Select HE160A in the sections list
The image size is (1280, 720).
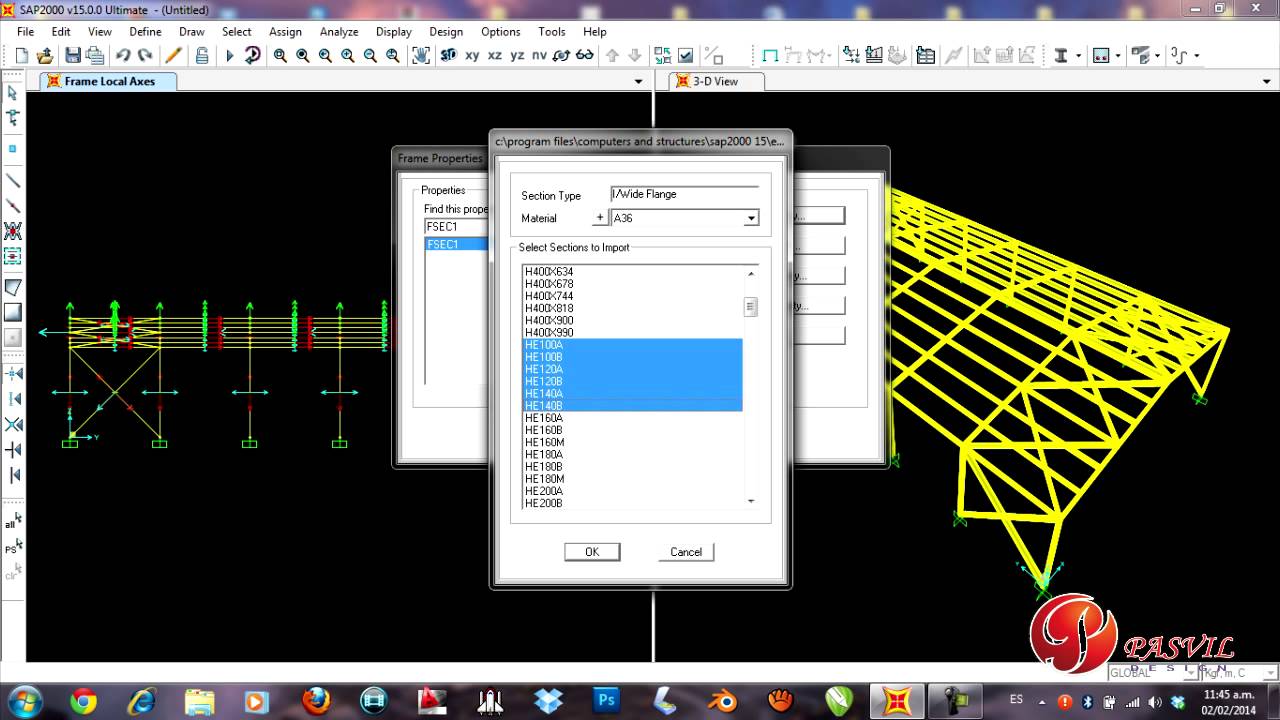pos(633,418)
